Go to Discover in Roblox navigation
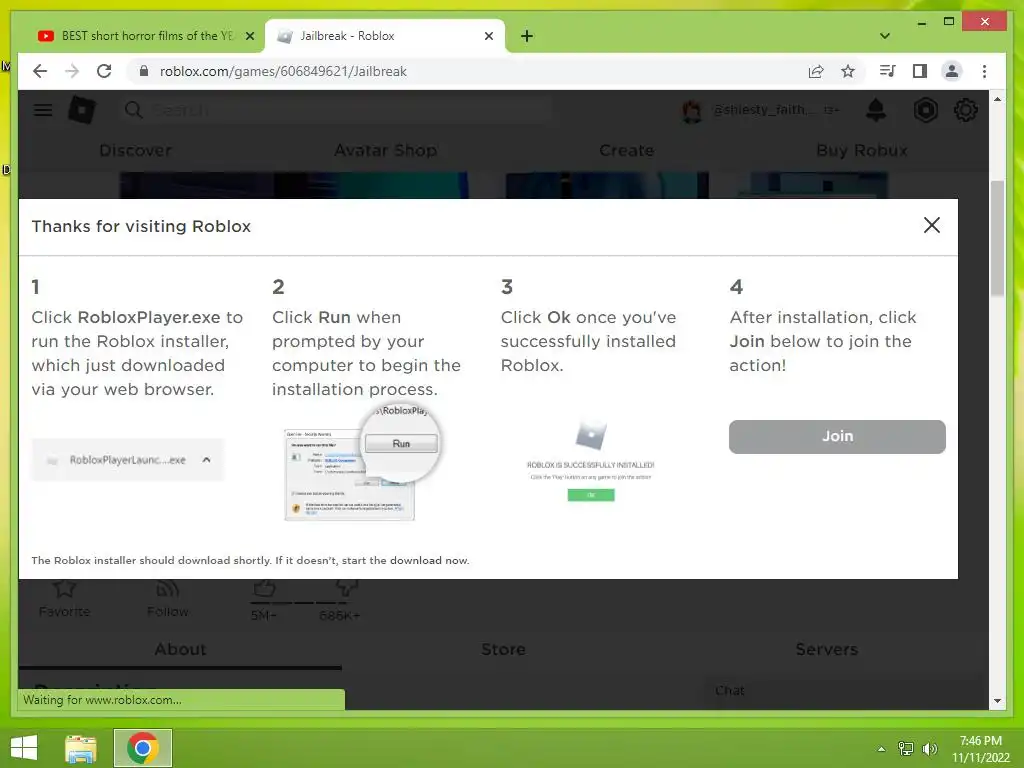 click(x=136, y=150)
